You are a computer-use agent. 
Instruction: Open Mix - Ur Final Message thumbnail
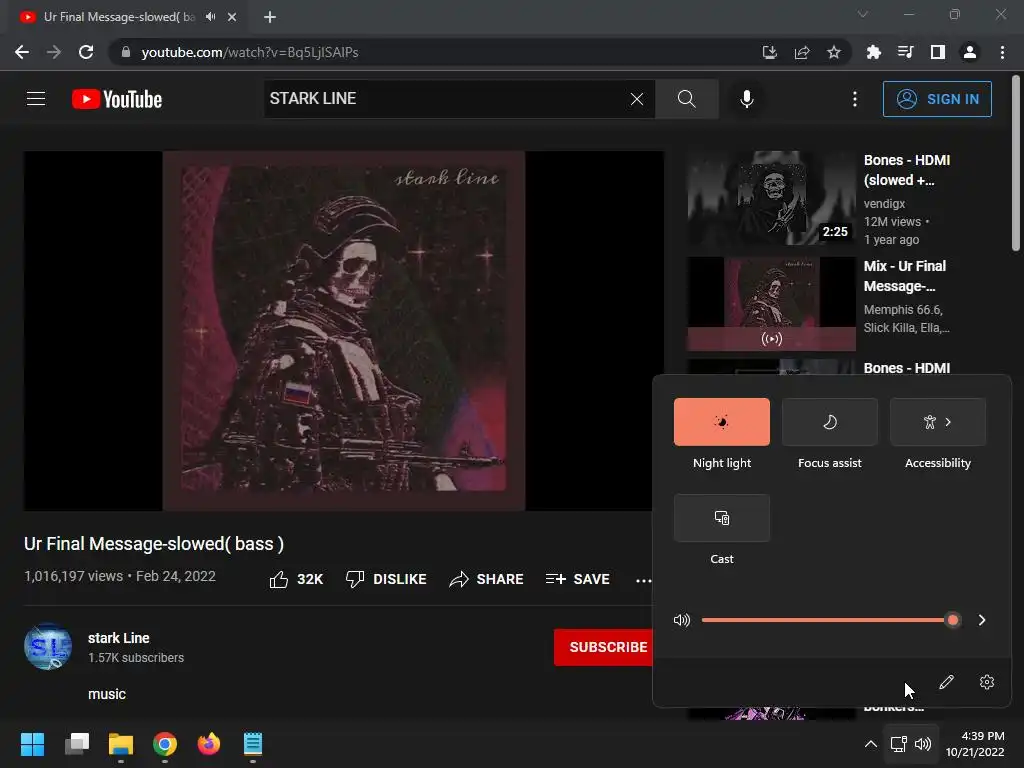[x=771, y=304]
